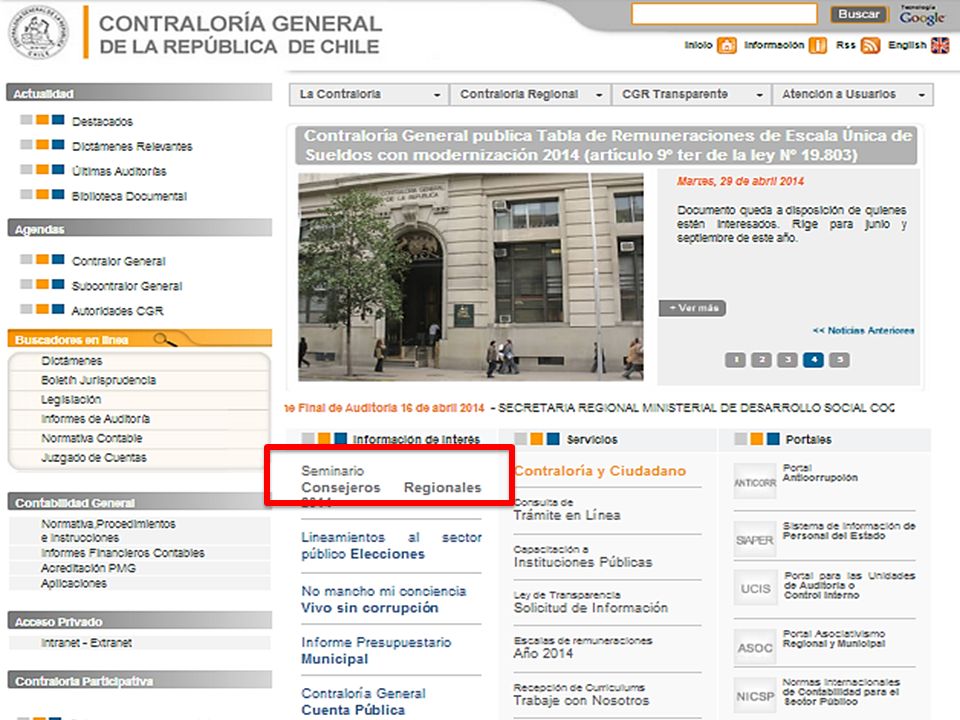
Task: Open Contraloría General Cuenta Pública link
Action: [x=363, y=702]
